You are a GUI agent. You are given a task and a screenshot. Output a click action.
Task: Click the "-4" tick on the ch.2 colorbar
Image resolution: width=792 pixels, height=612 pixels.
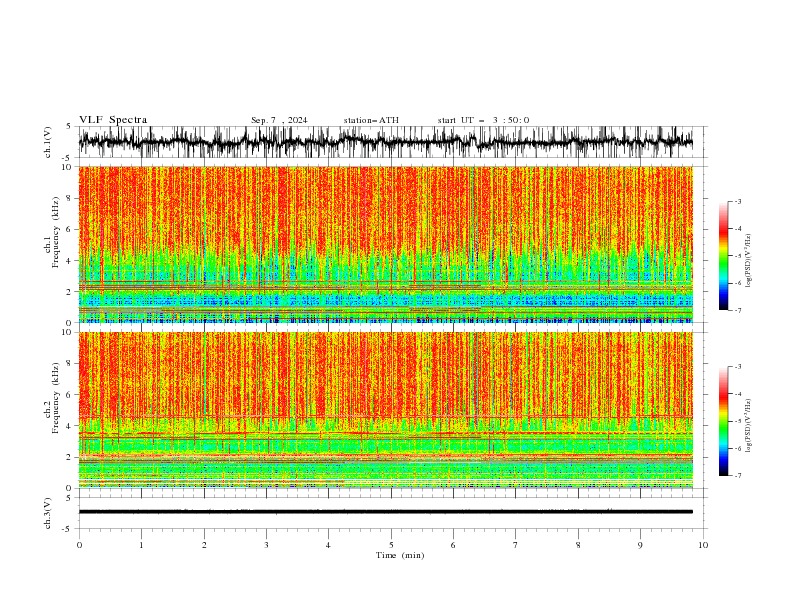tap(738, 394)
